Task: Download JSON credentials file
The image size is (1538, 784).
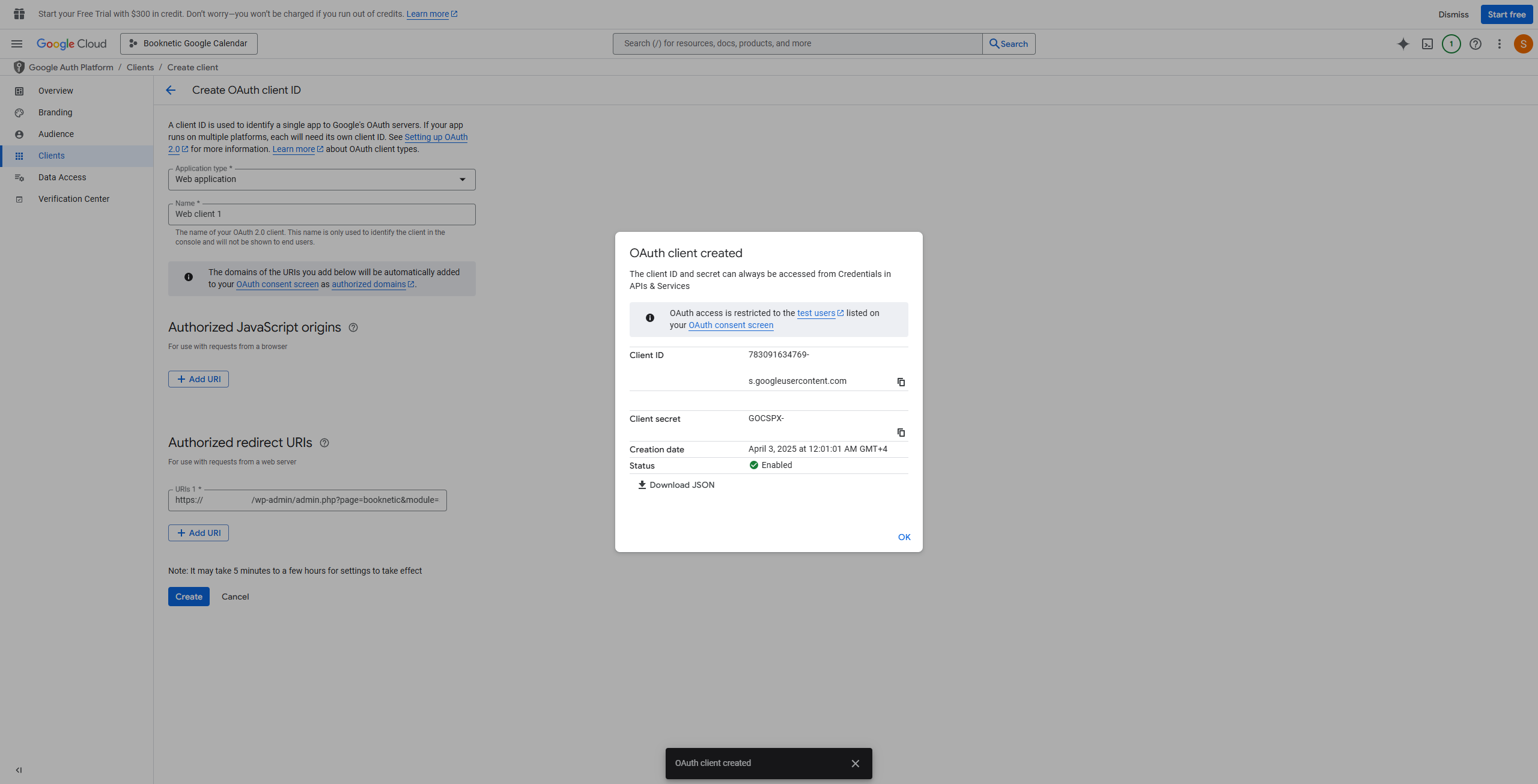Action: click(x=676, y=485)
